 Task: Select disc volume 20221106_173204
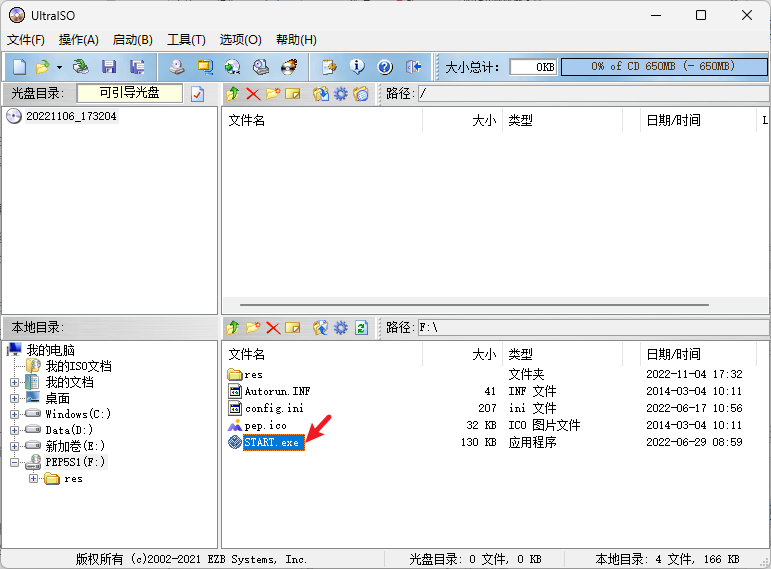[x=71, y=117]
